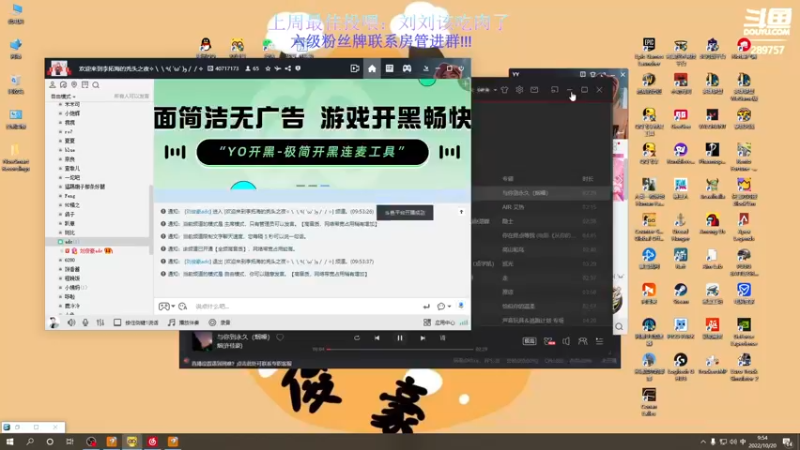Viewport: 800px width, 450px height.
Task: Open the home tab in YY title bar
Action: pyautogui.click(x=372, y=68)
